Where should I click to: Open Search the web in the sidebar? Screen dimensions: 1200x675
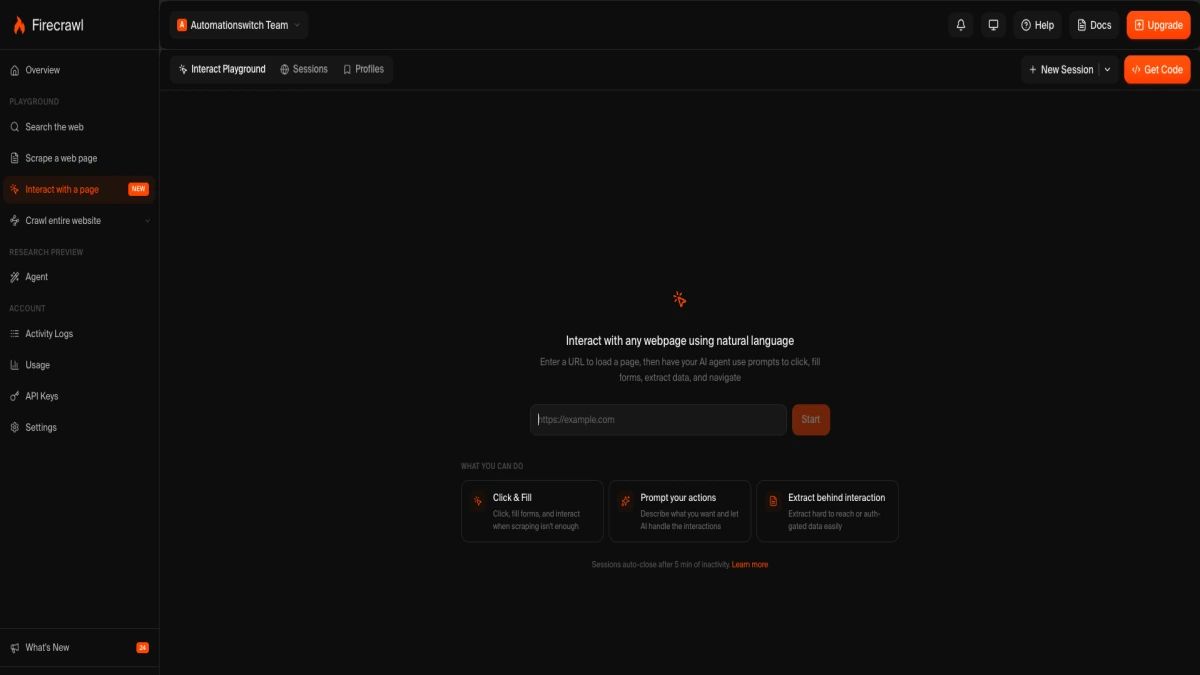pos(54,126)
